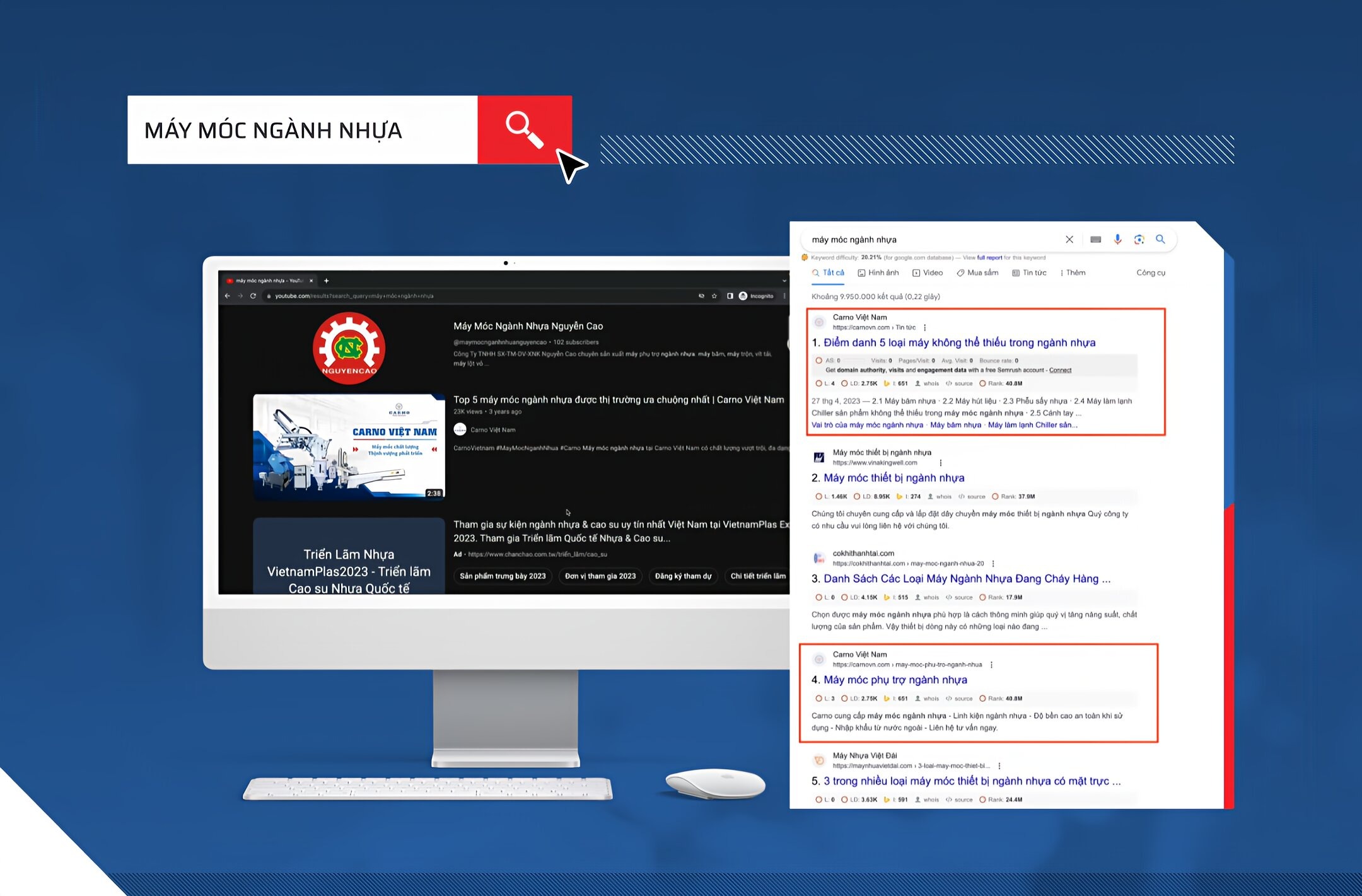Open result 5 about 3 loại máy móc thiết bị
The height and width of the screenshot is (896, 1362).
tap(972, 781)
